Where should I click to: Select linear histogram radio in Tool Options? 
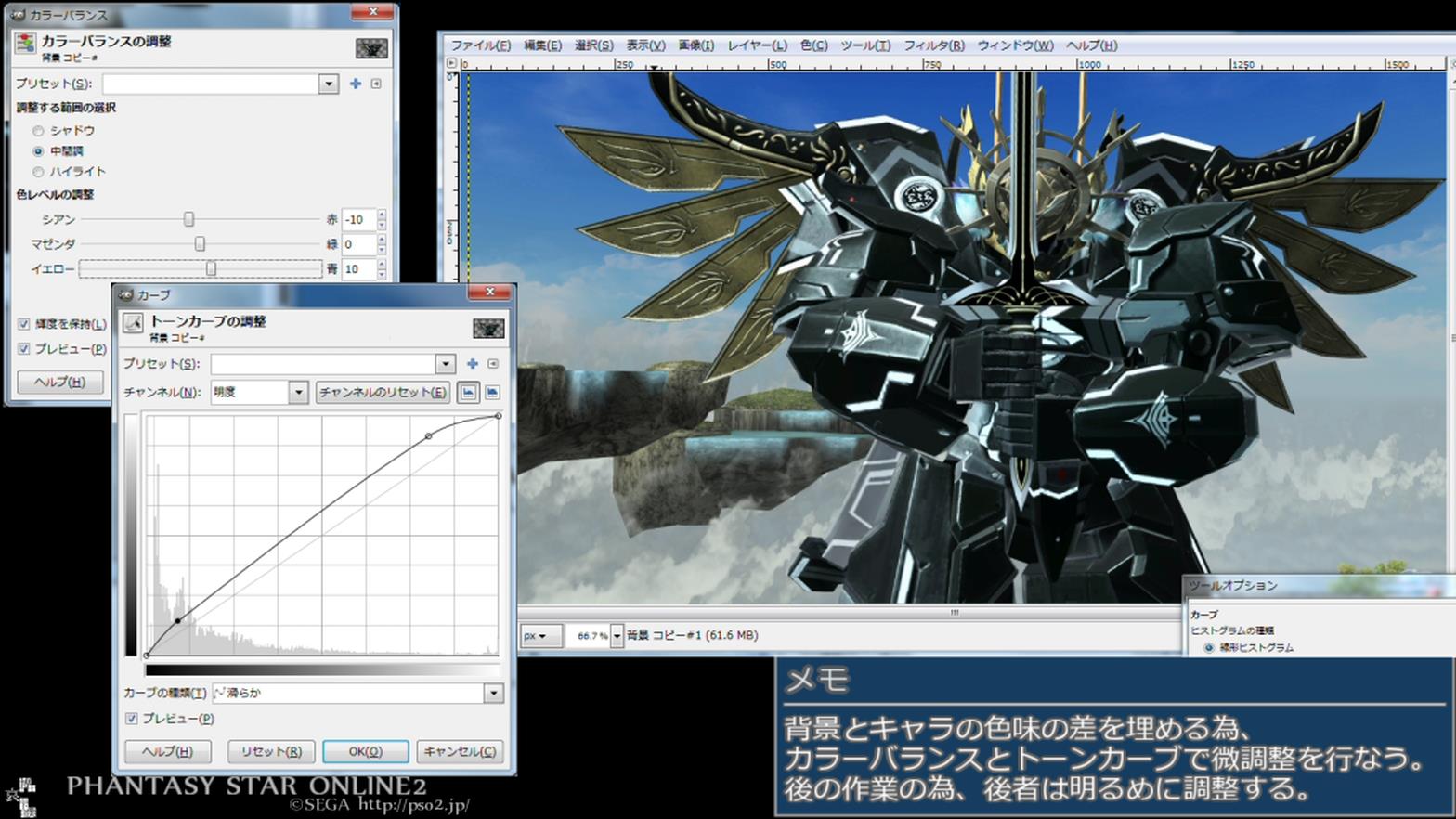pos(1209,647)
